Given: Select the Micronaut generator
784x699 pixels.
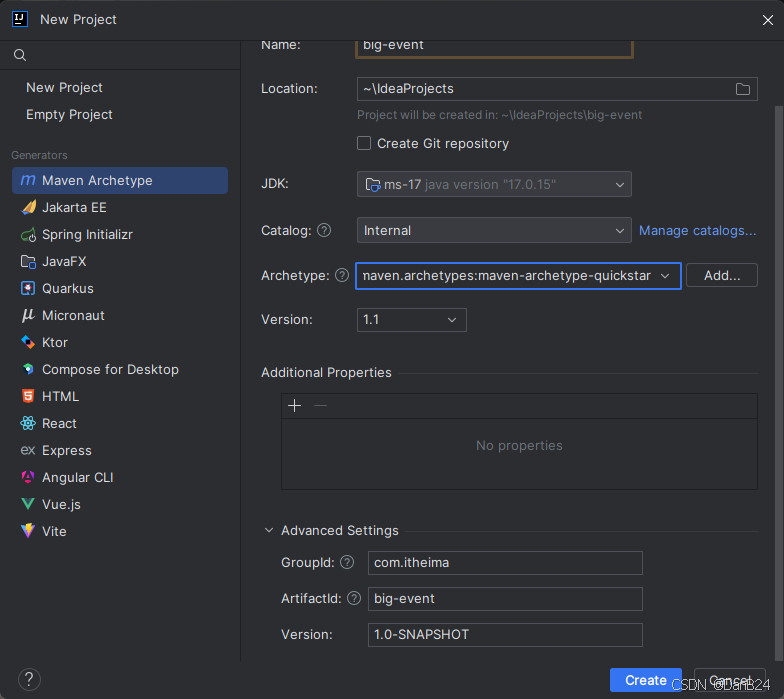Looking at the screenshot, I should pyautogui.click(x=120, y=315).
